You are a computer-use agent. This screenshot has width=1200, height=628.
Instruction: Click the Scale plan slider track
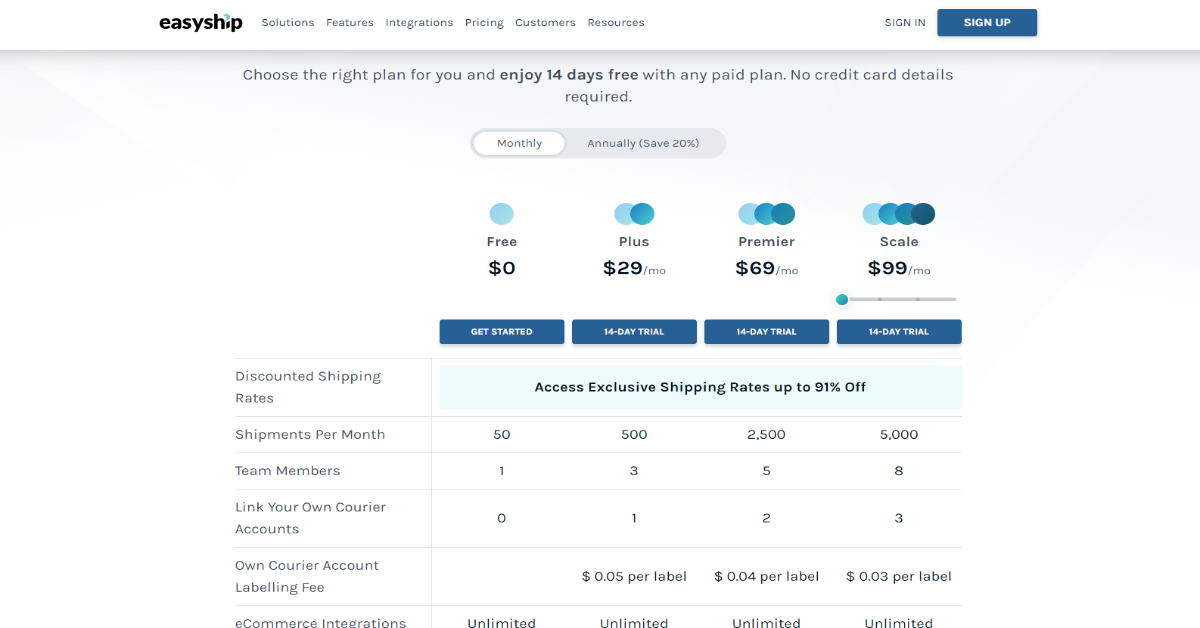899,299
